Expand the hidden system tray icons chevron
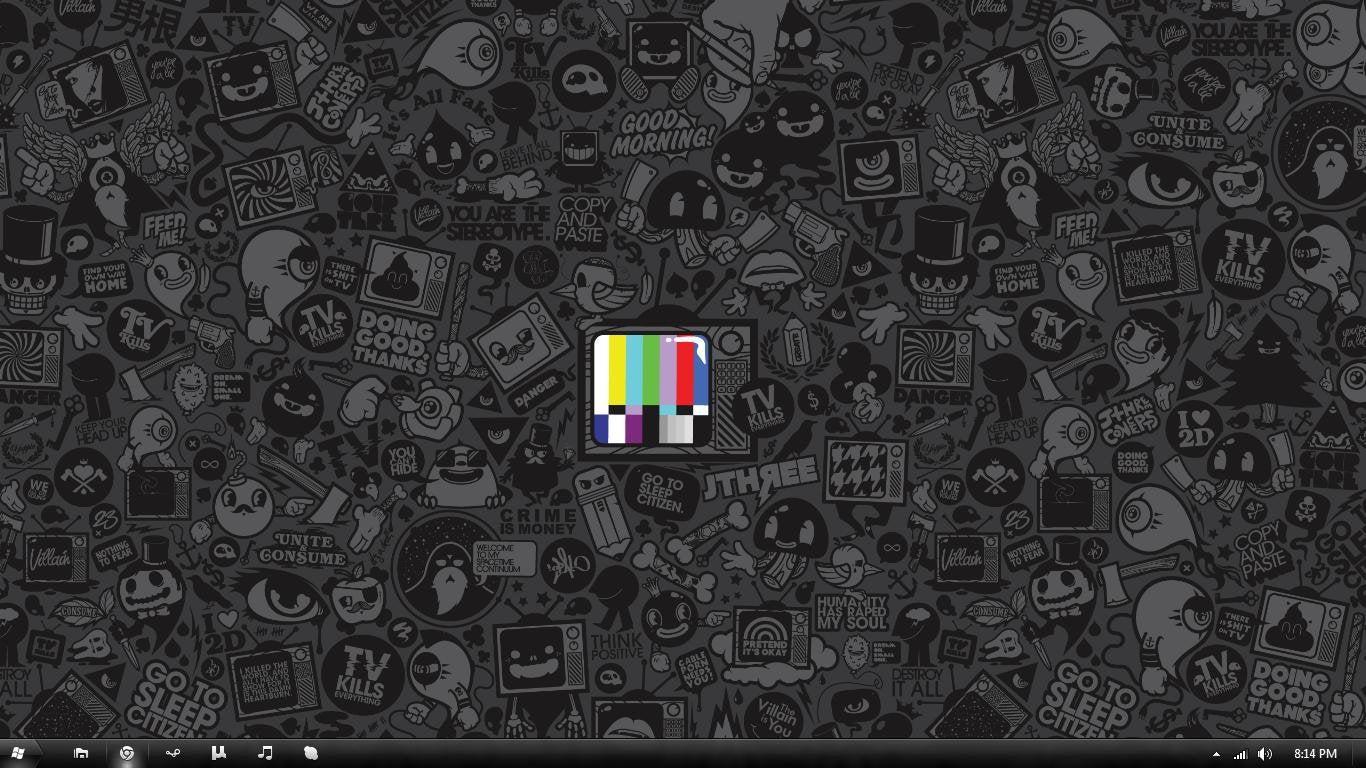The image size is (1366, 768). coord(1217,753)
